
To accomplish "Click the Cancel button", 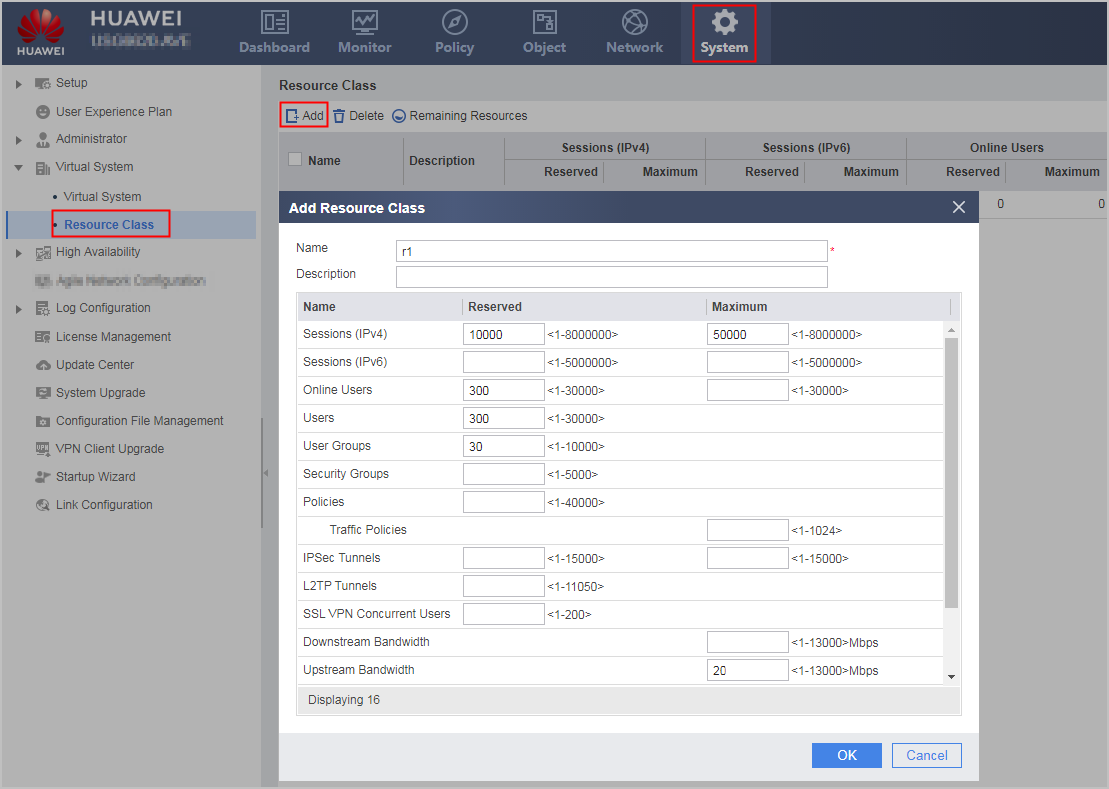I will click(x=927, y=755).
